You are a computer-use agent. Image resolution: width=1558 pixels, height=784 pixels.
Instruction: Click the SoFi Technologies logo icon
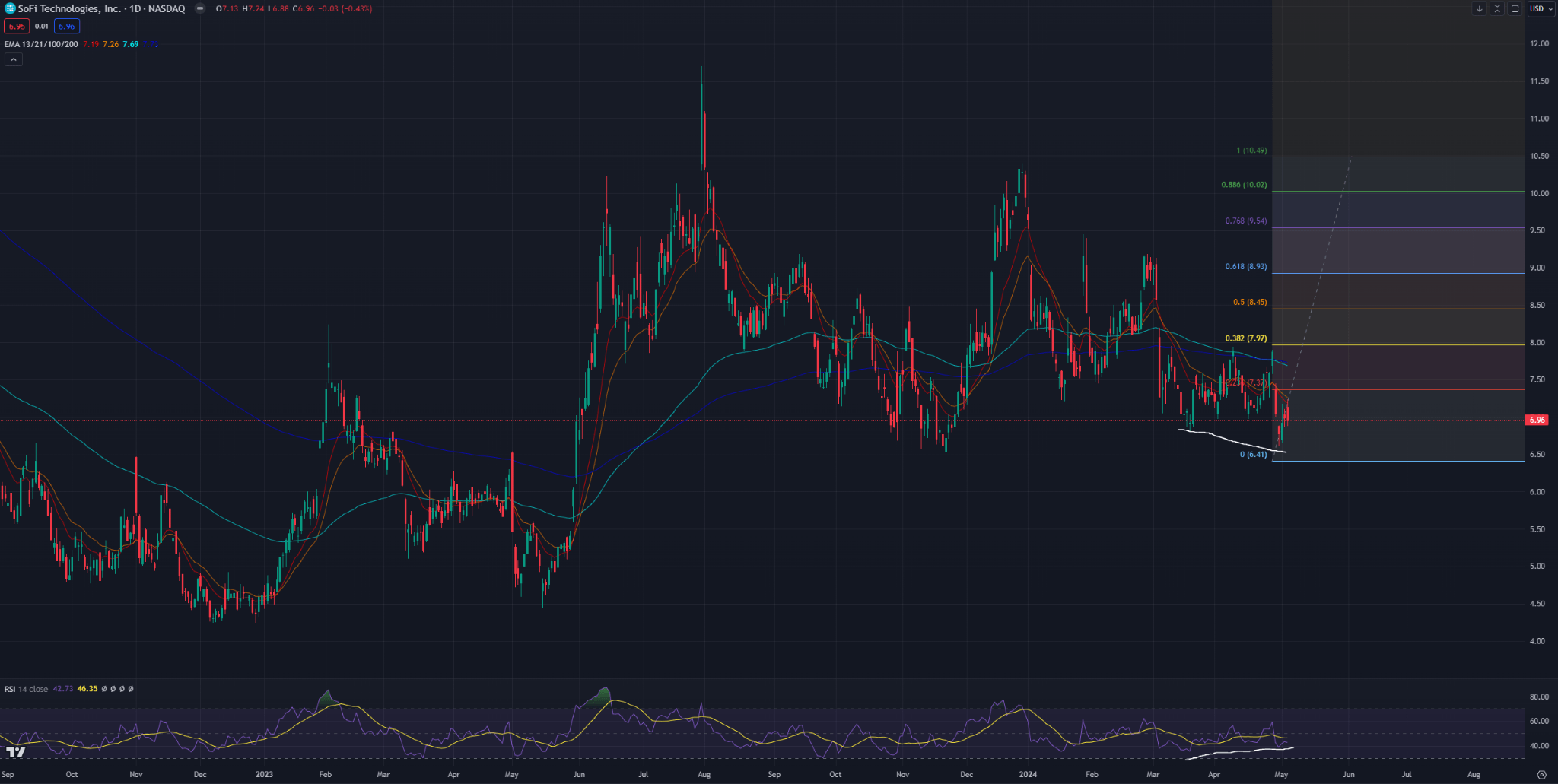10,8
